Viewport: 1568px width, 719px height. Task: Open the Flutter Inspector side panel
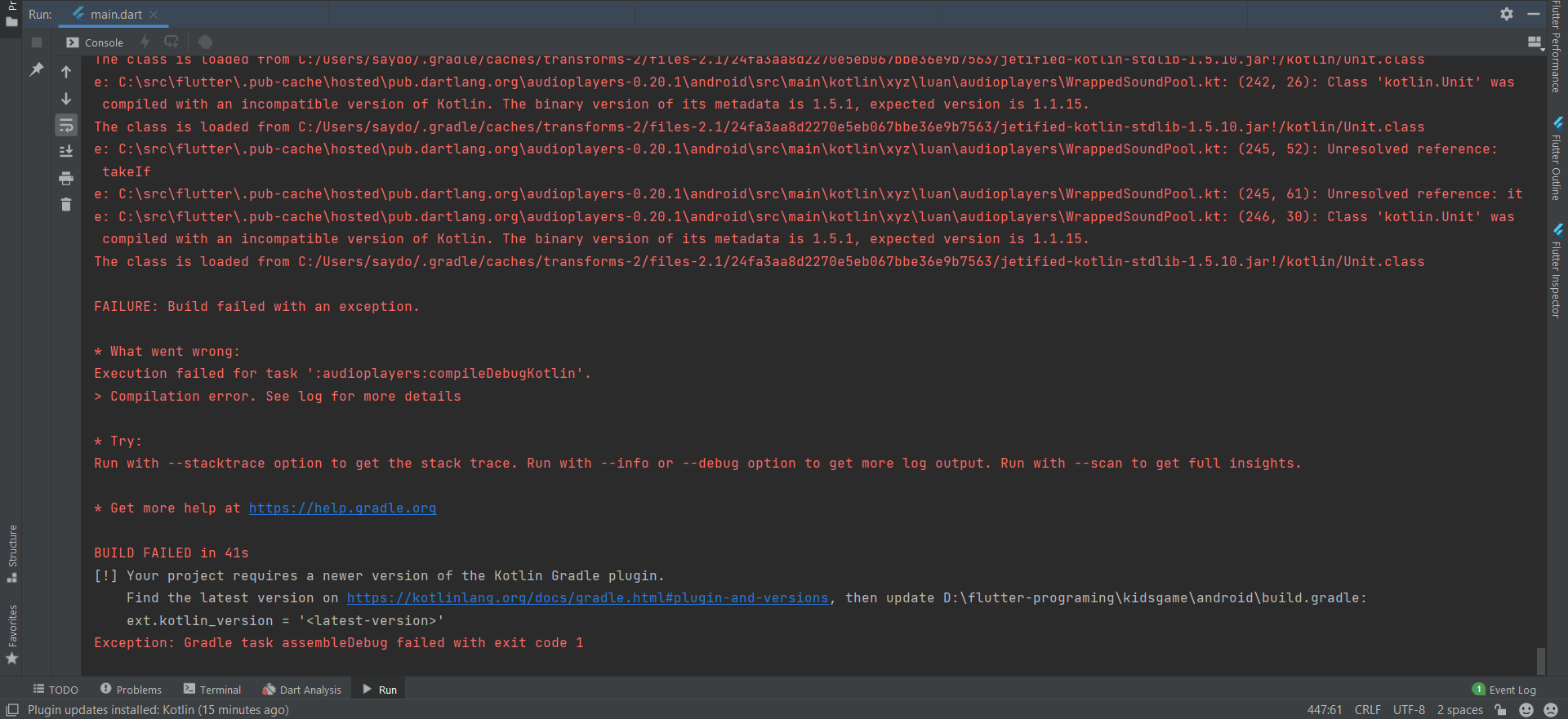(1557, 270)
